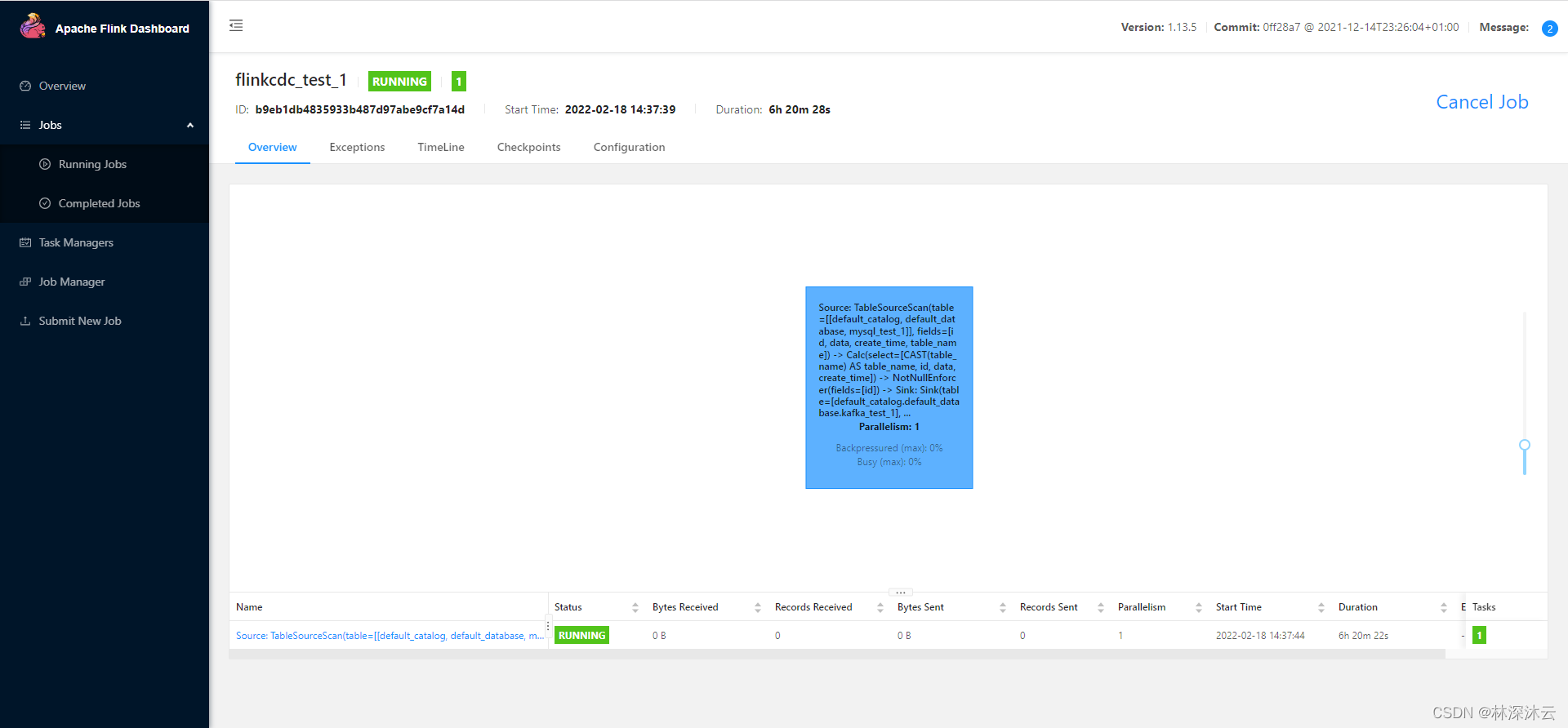
Task: Click the Cancel Job link
Action: (1482, 102)
